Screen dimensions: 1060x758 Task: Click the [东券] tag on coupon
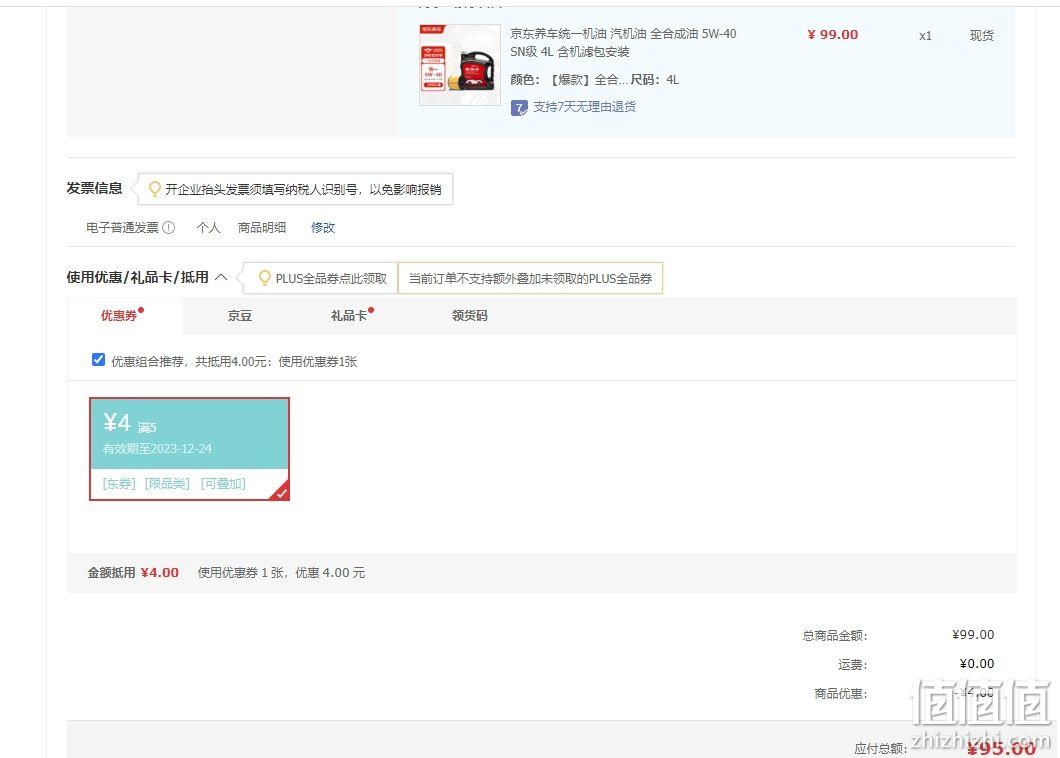[119, 483]
